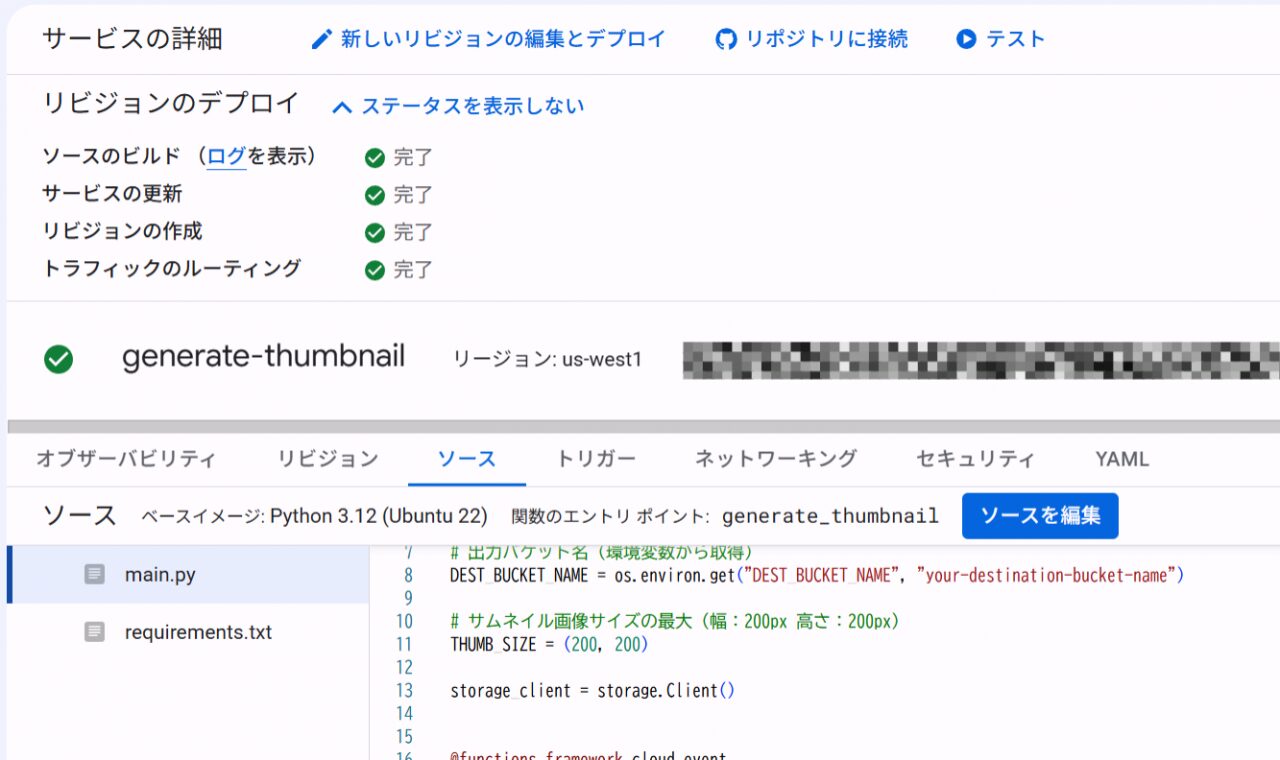The image size is (1280, 760).
Task: Open the YAML tab
Action: tap(1122, 459)
